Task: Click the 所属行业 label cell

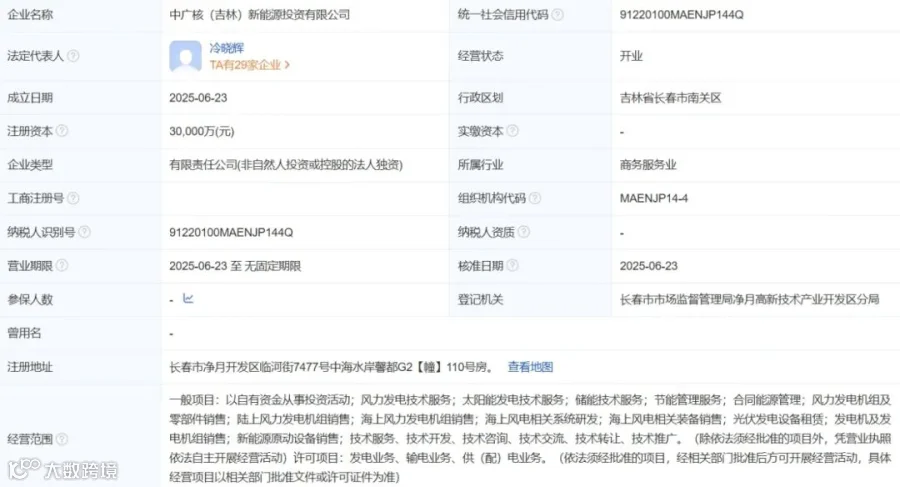Action: [530, 165]
